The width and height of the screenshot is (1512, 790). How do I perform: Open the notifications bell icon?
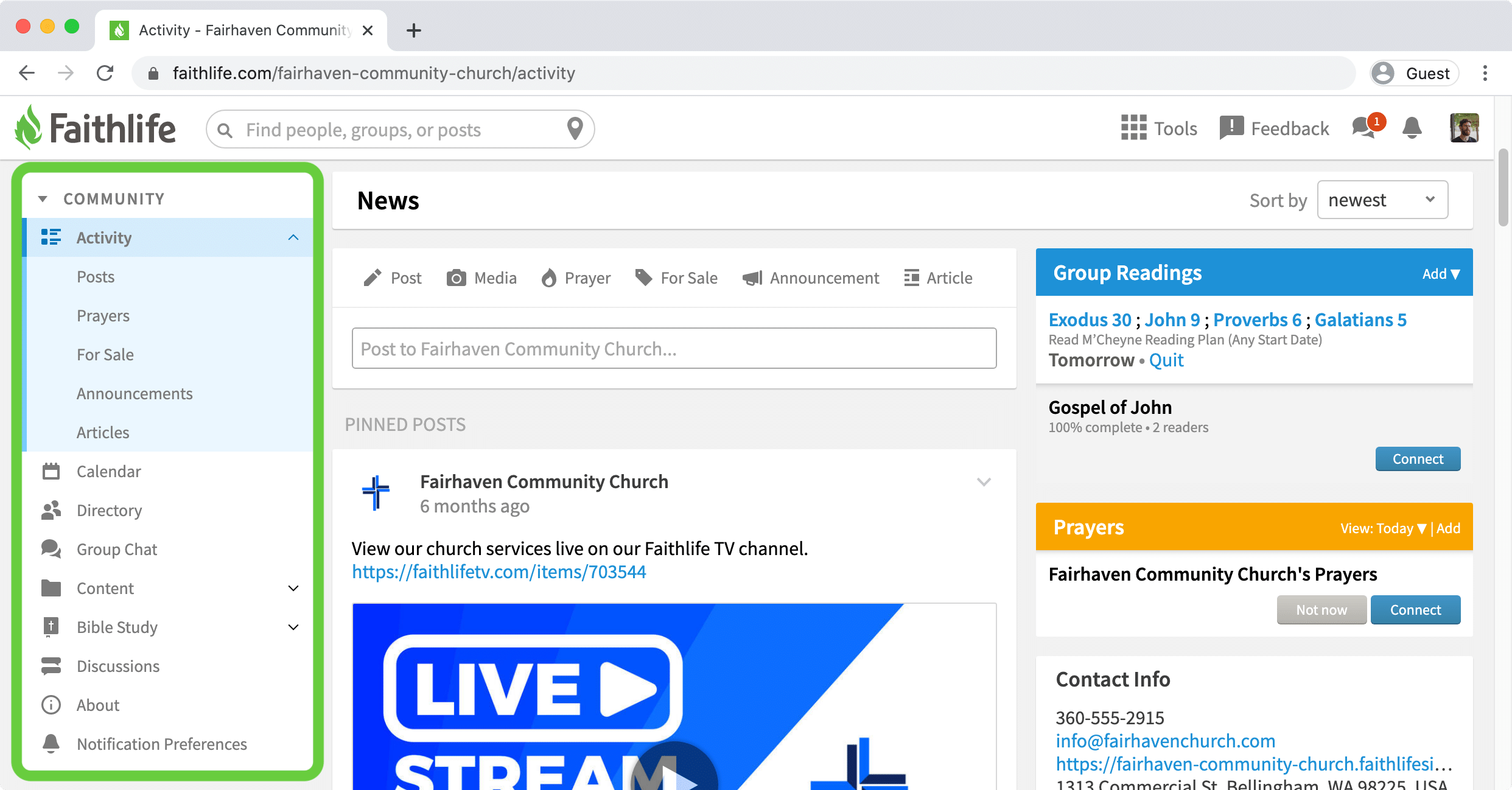[x=1412, y=128]
